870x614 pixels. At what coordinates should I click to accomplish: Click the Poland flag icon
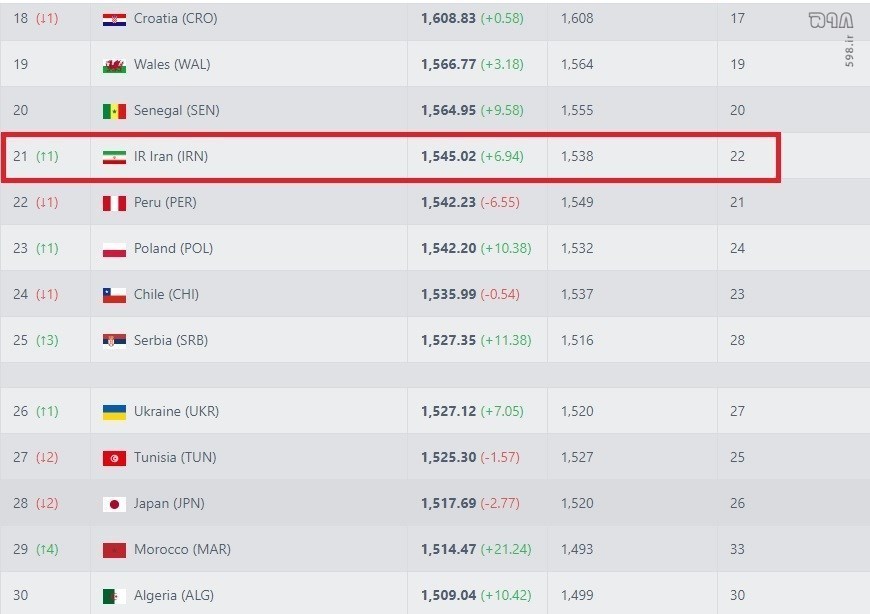[x=114, y=249]
